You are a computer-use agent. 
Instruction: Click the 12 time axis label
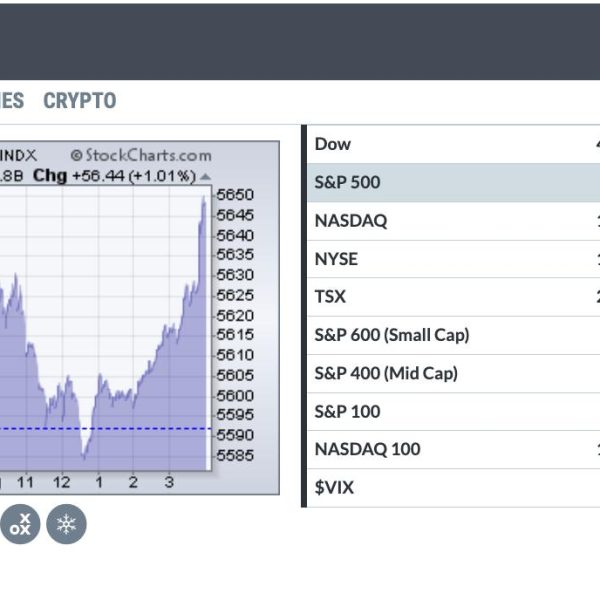click(62, 483)
